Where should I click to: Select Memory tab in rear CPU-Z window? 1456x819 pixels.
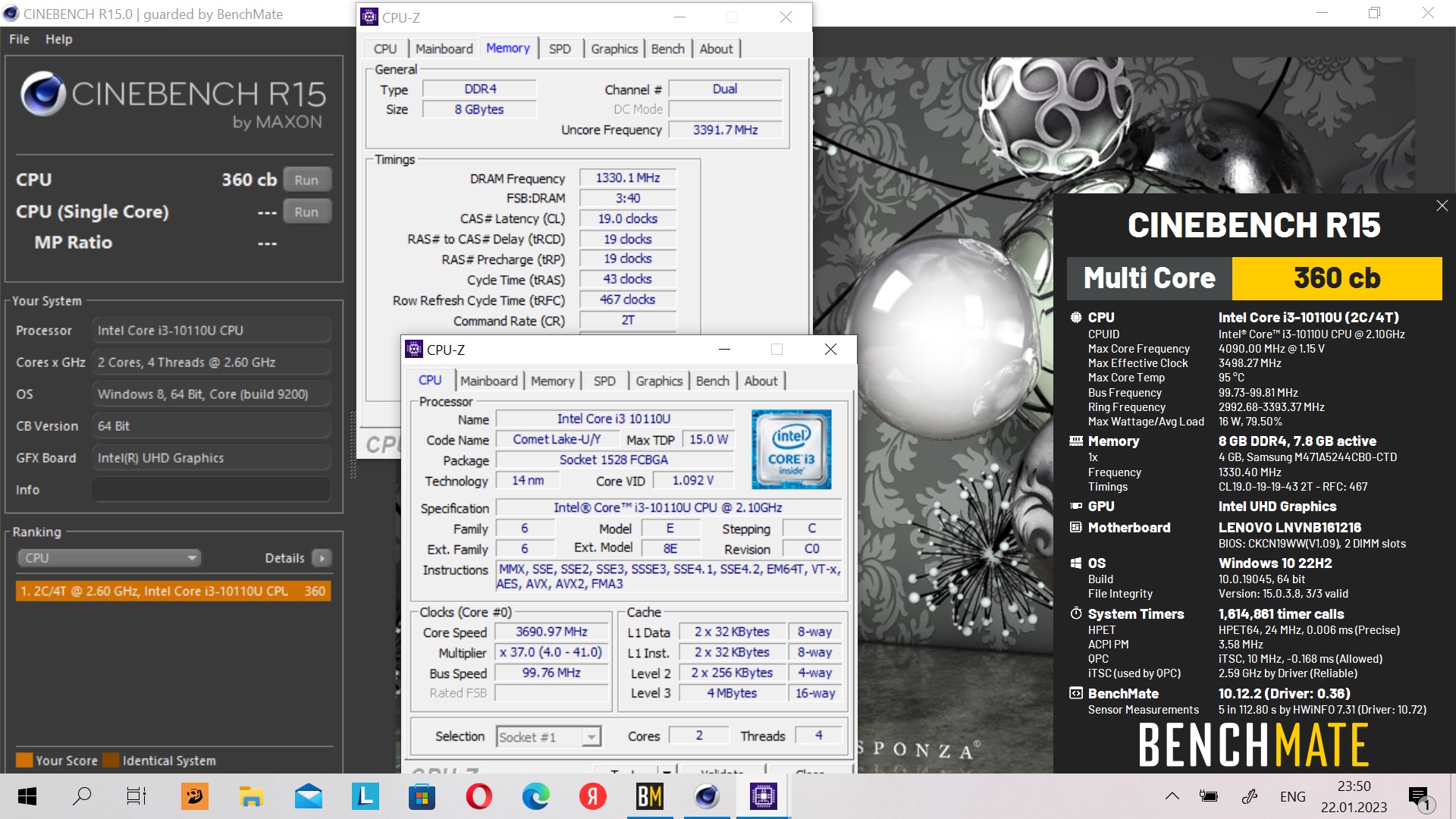(508, 48)
